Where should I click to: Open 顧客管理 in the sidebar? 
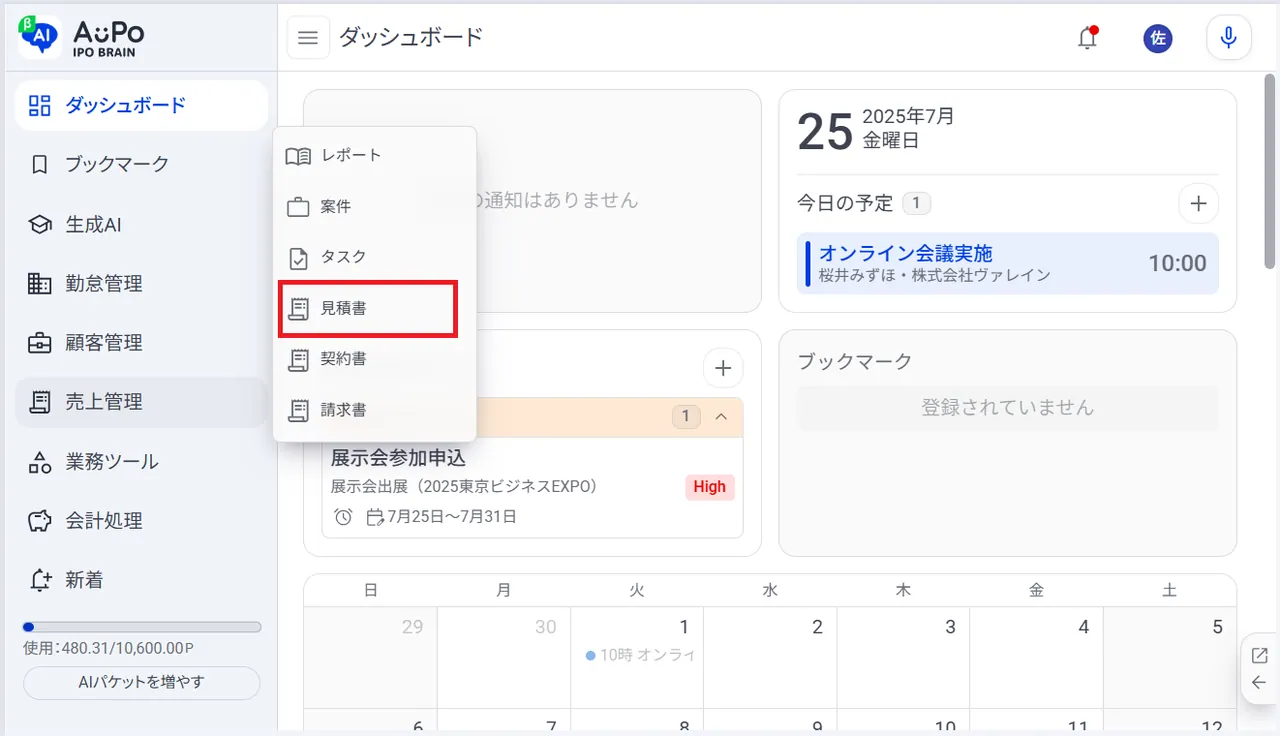[141, 342]
